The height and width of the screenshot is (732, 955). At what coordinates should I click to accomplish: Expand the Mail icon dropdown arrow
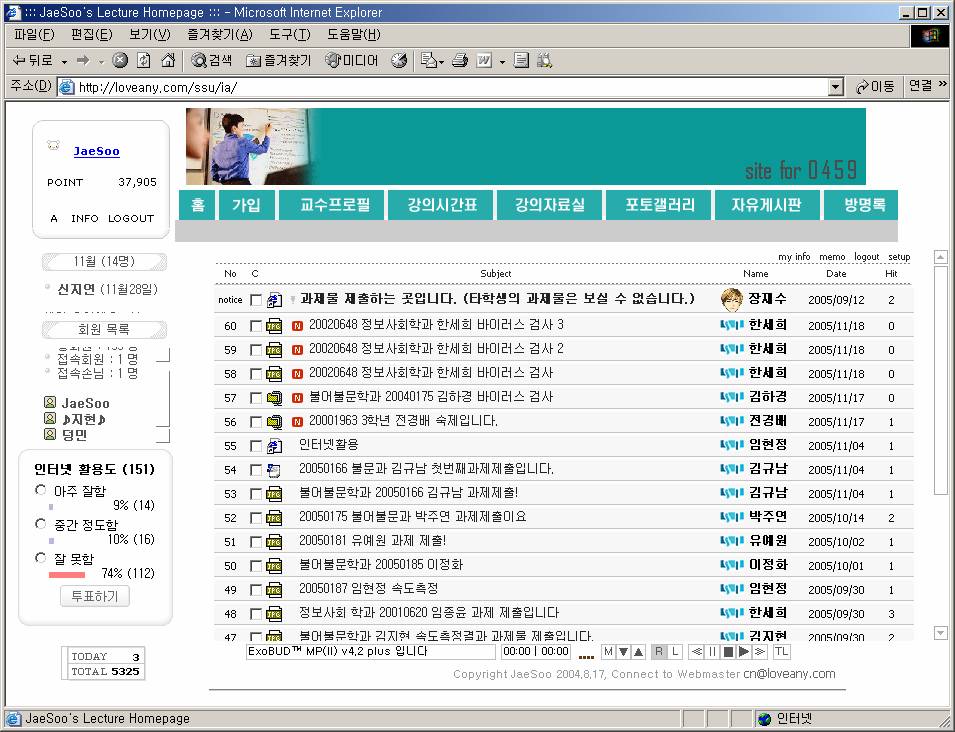(441, 61)
